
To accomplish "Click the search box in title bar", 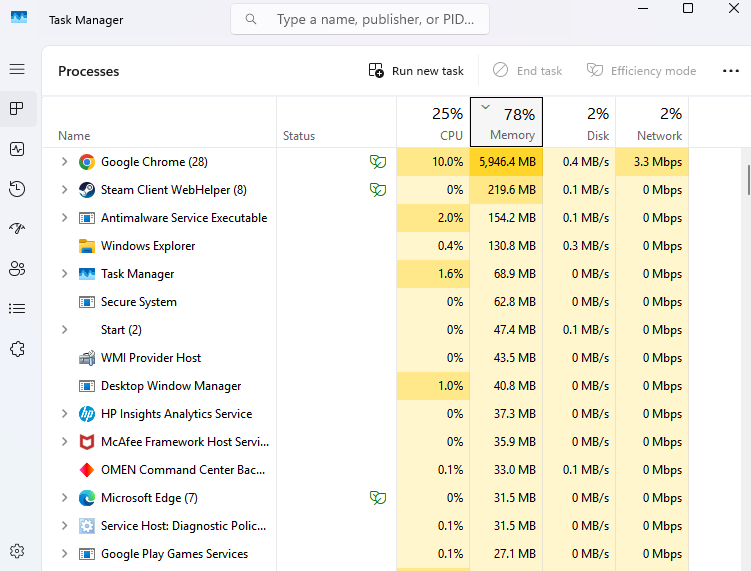I will (360, 19).
